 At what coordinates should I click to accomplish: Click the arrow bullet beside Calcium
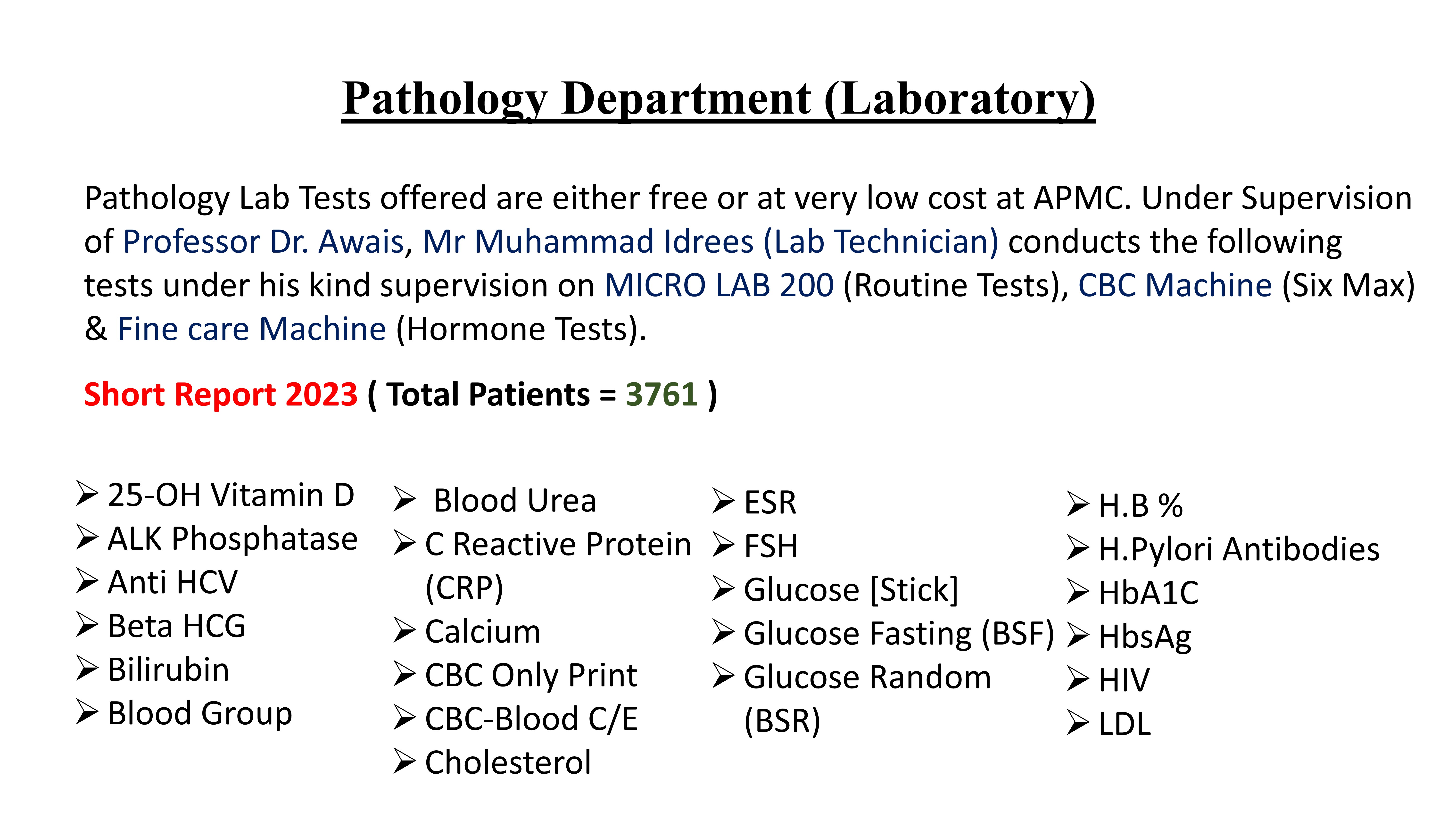click(x=405, y=630)
